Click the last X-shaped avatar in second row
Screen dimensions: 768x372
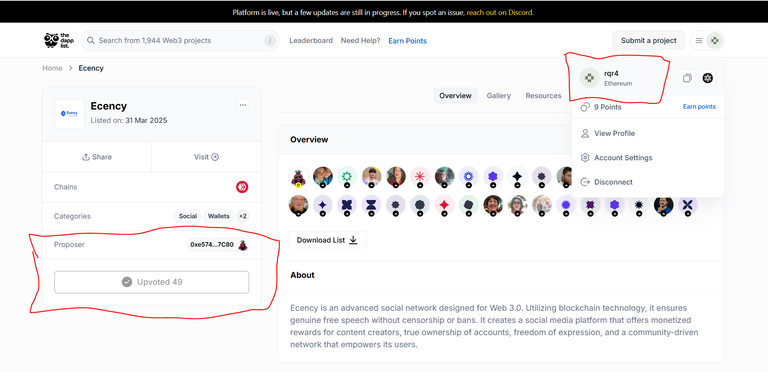[x=688, y=206]
